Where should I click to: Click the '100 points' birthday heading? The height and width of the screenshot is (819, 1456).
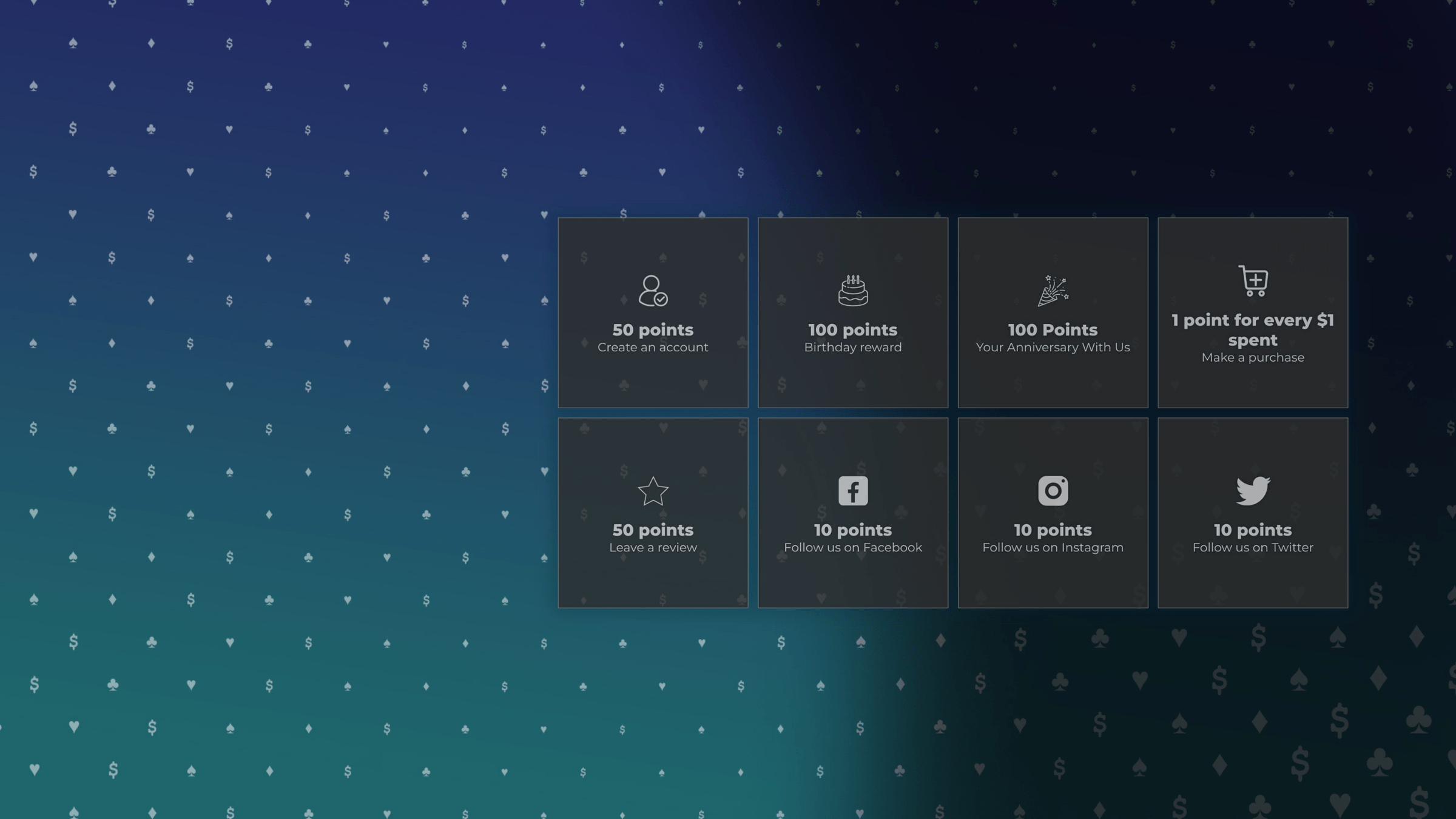pyautogui.click(x=852, y=330)
